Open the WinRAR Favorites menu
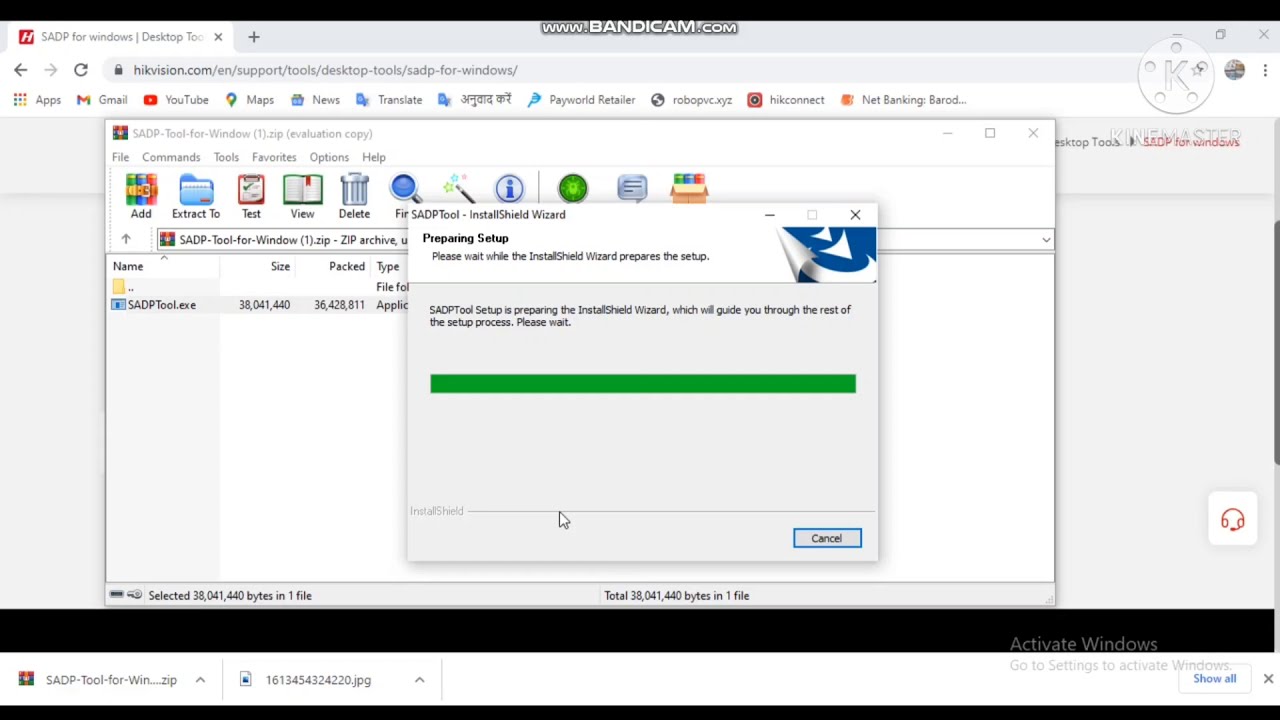The height and width of the screenshot is (720, 1280). pyautogui.click(x=274, y=157)
